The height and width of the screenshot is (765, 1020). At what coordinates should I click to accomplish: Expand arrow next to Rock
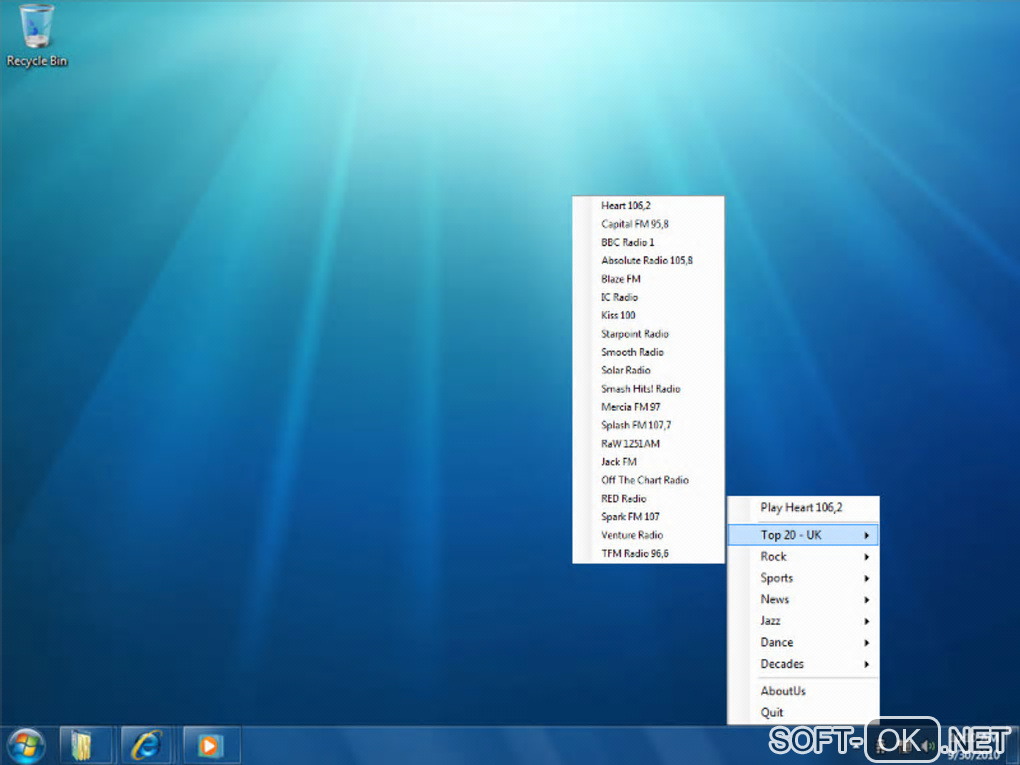coord(866,557)
